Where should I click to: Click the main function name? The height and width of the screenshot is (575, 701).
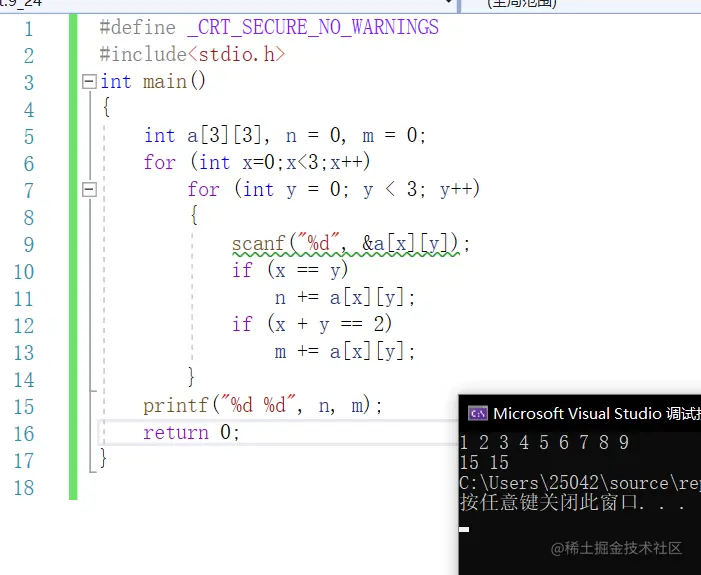[x=165, y=82]
